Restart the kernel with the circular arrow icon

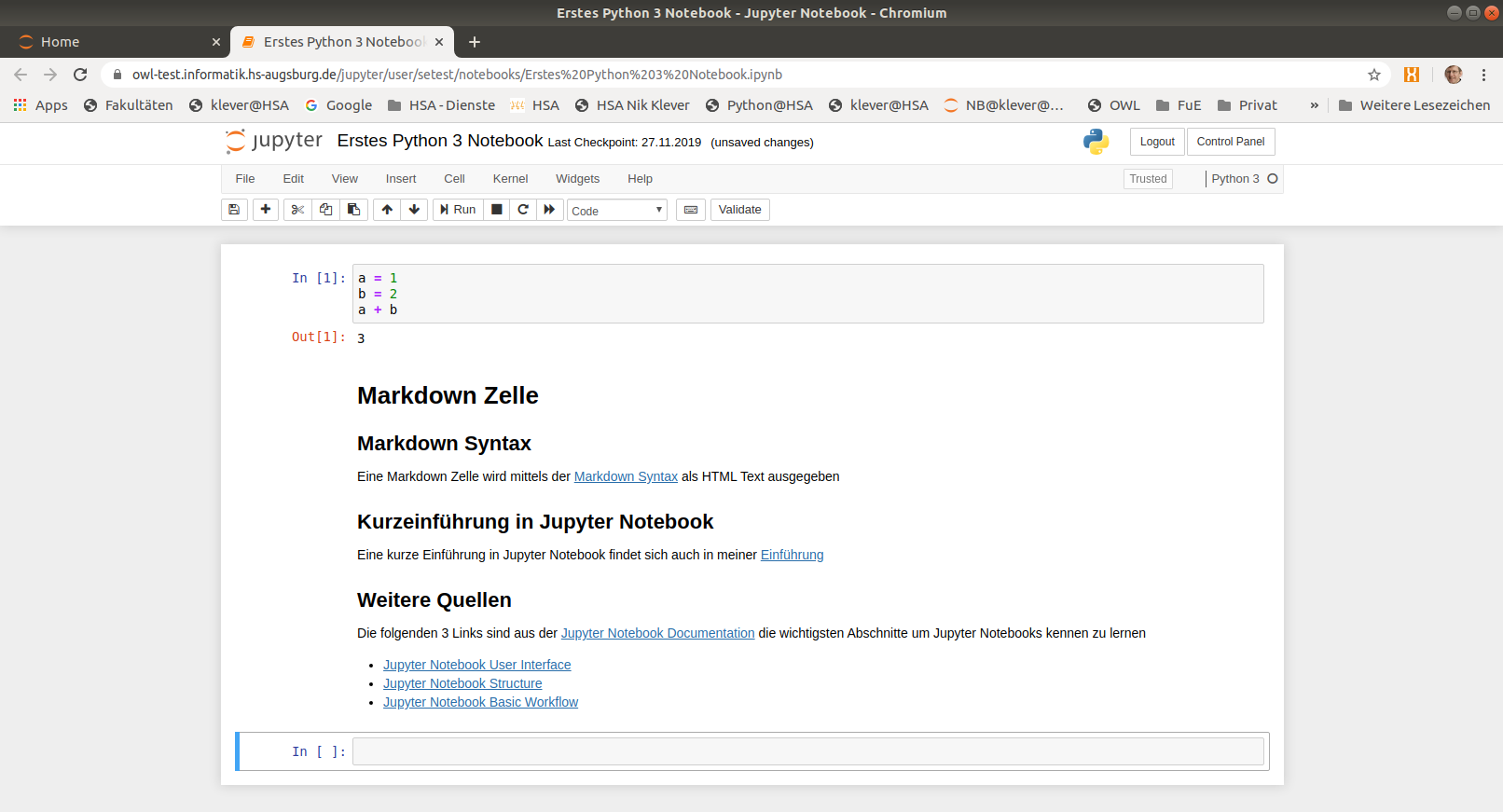(x=523, y=210)
